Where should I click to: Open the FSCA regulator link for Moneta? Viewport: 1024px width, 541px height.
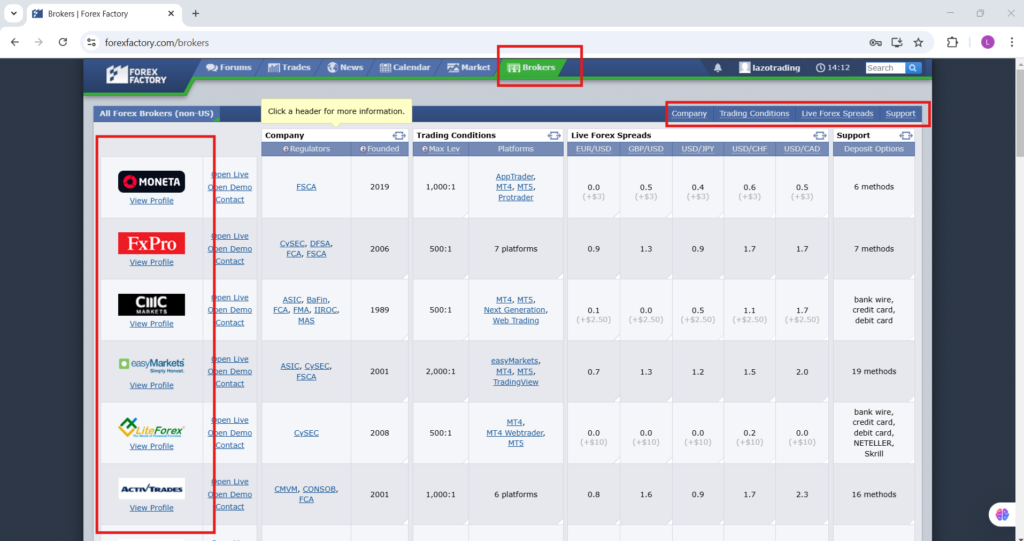(306, 187)
